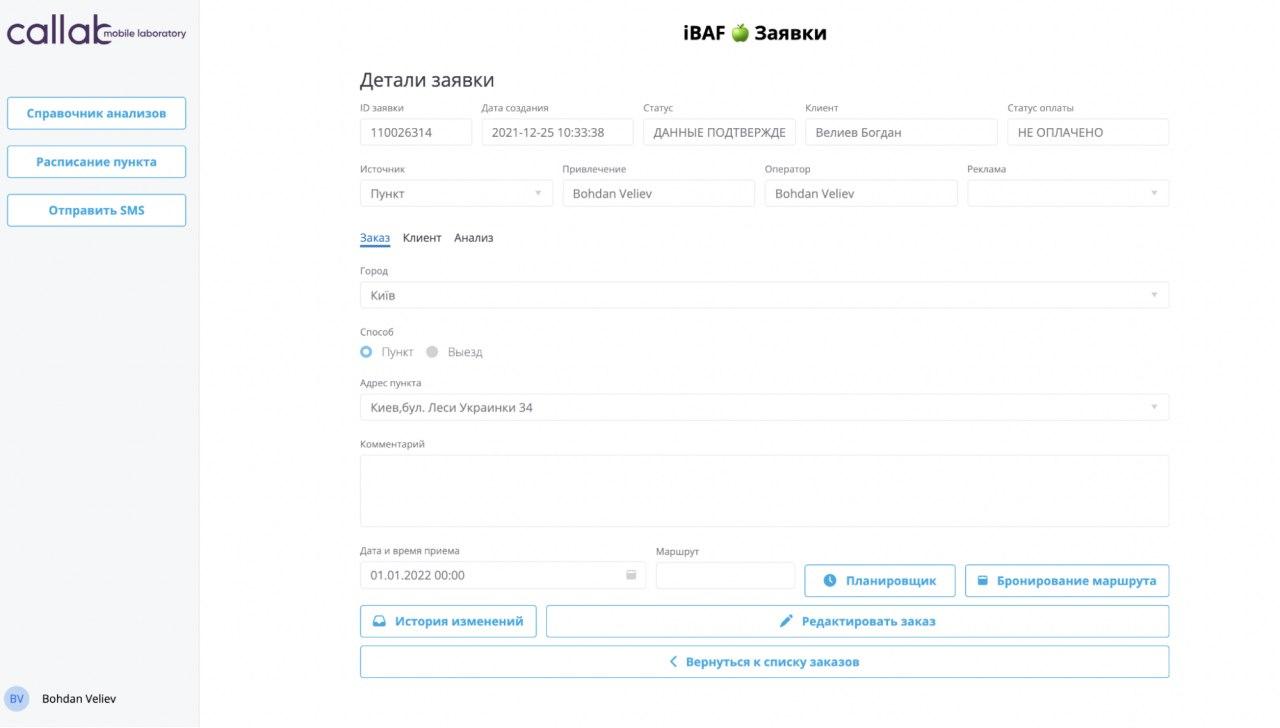Click the Отправить SMS button
The image size is (1280, 728).
(96, 210)
